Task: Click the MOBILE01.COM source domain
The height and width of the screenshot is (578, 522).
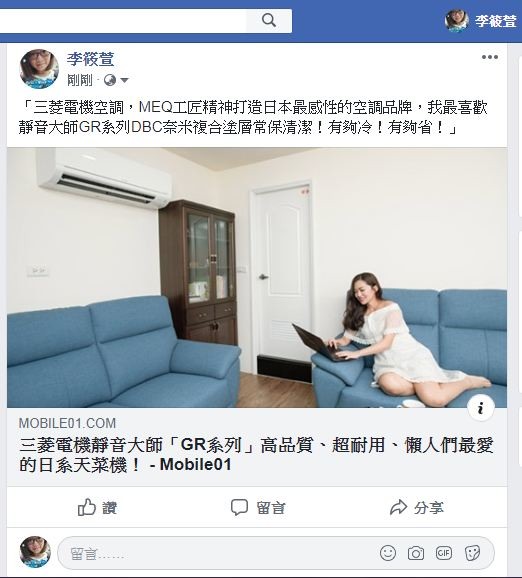Action: point(67,423)
